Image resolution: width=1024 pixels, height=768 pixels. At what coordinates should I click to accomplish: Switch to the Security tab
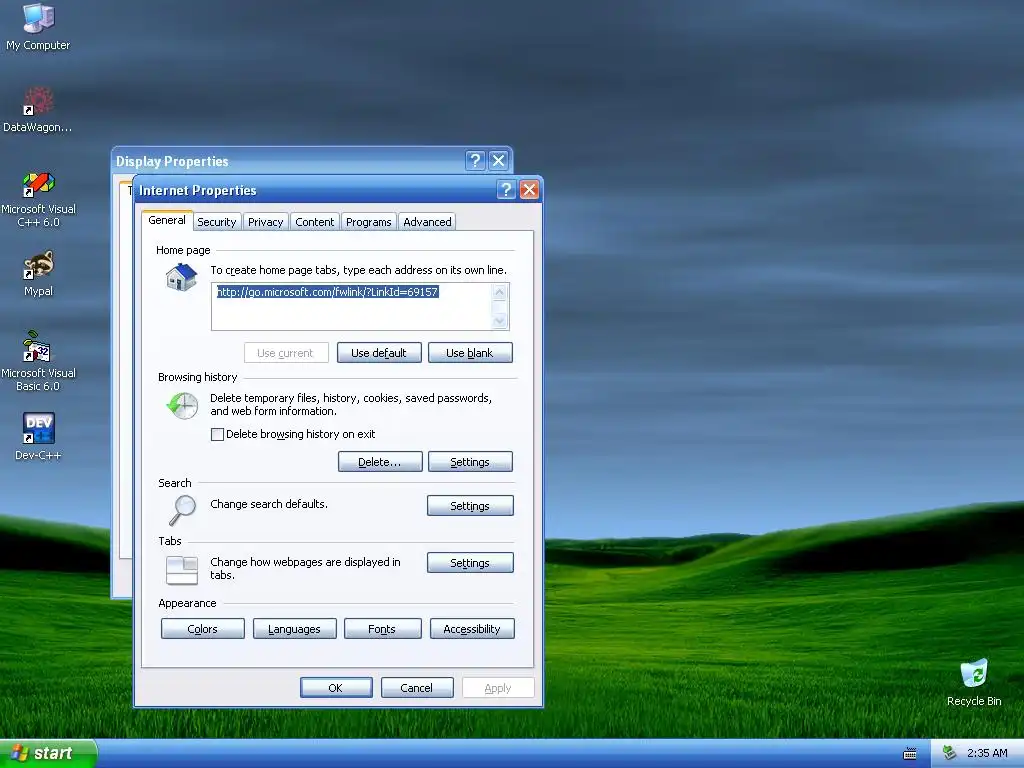pyautogui.click(x=216, y=222)
